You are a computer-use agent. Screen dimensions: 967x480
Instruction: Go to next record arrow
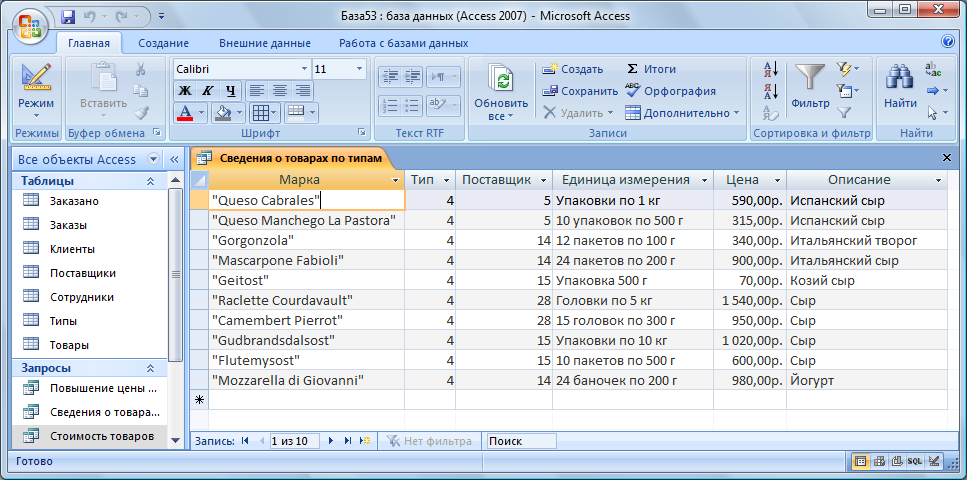(331, 441)
